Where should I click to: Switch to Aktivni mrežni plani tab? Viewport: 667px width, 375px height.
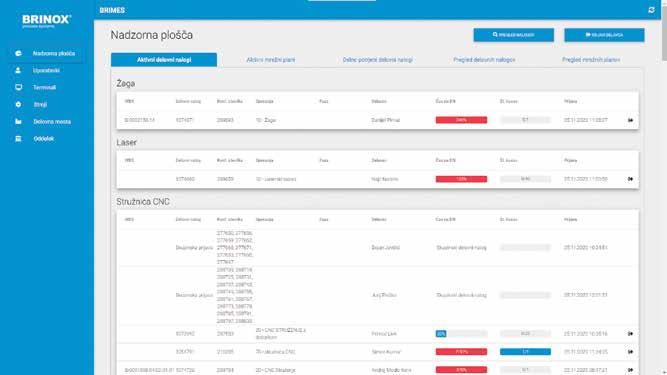[271, 60]
